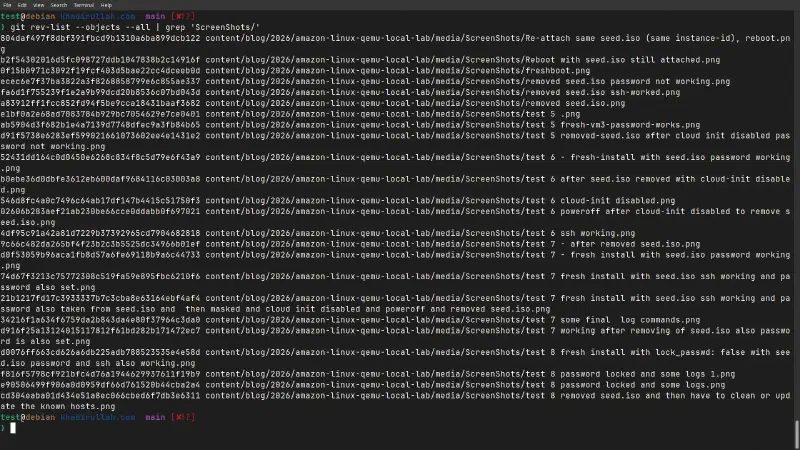Screen dimensions: 800x450
Task: Click the hash beginning 'd916f25a'
Action: (101, 331)
